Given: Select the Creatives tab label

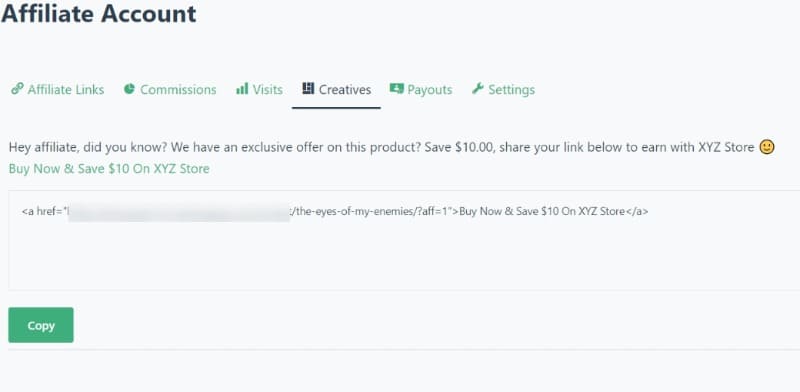Looking at the screenshot, I should click(x=345, y=90).
